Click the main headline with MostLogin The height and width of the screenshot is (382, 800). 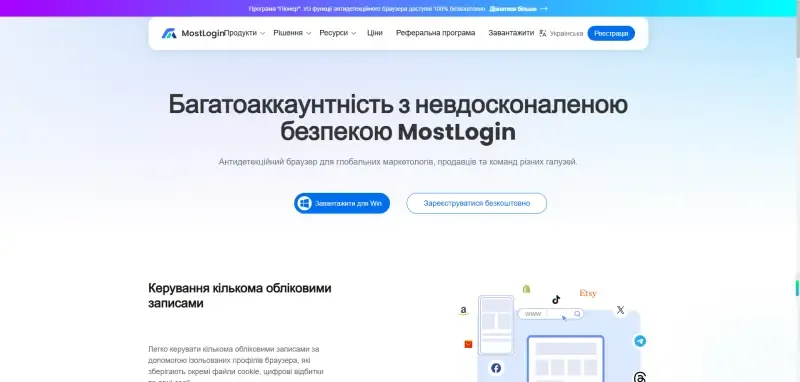(x=398, y=118)
